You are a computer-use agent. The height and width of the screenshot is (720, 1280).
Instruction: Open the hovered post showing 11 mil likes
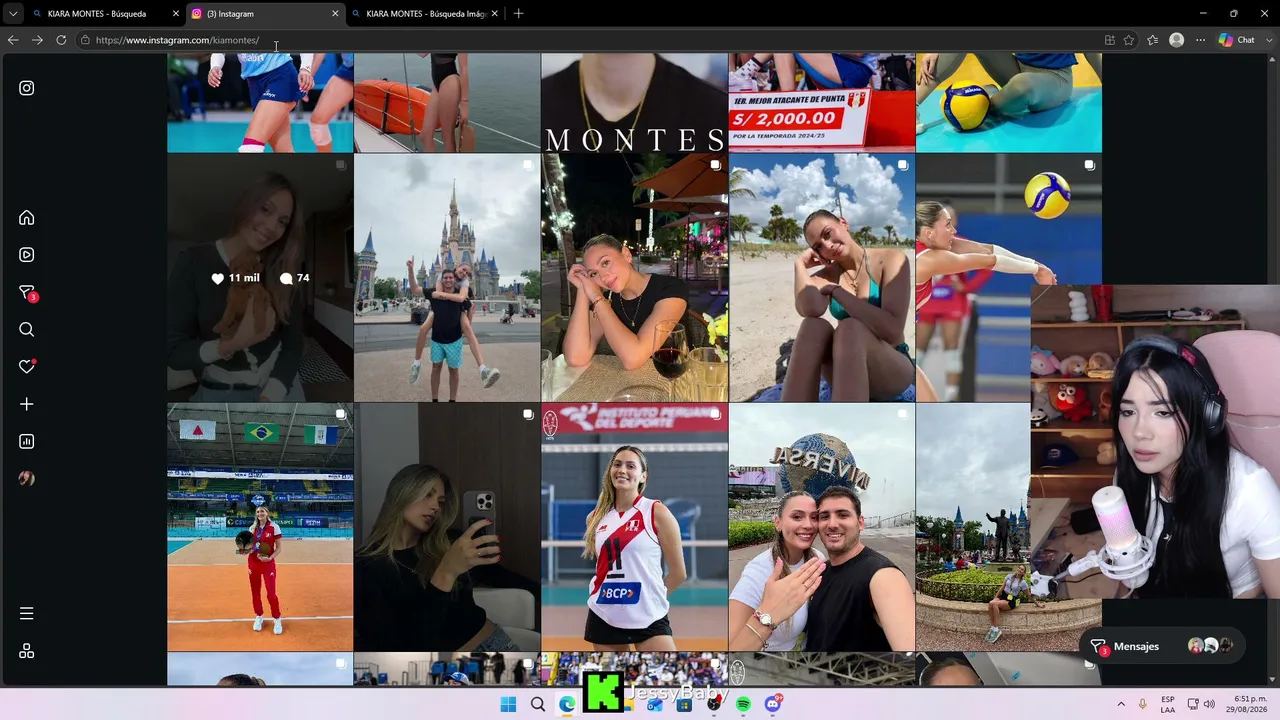(x=260, y=278)
